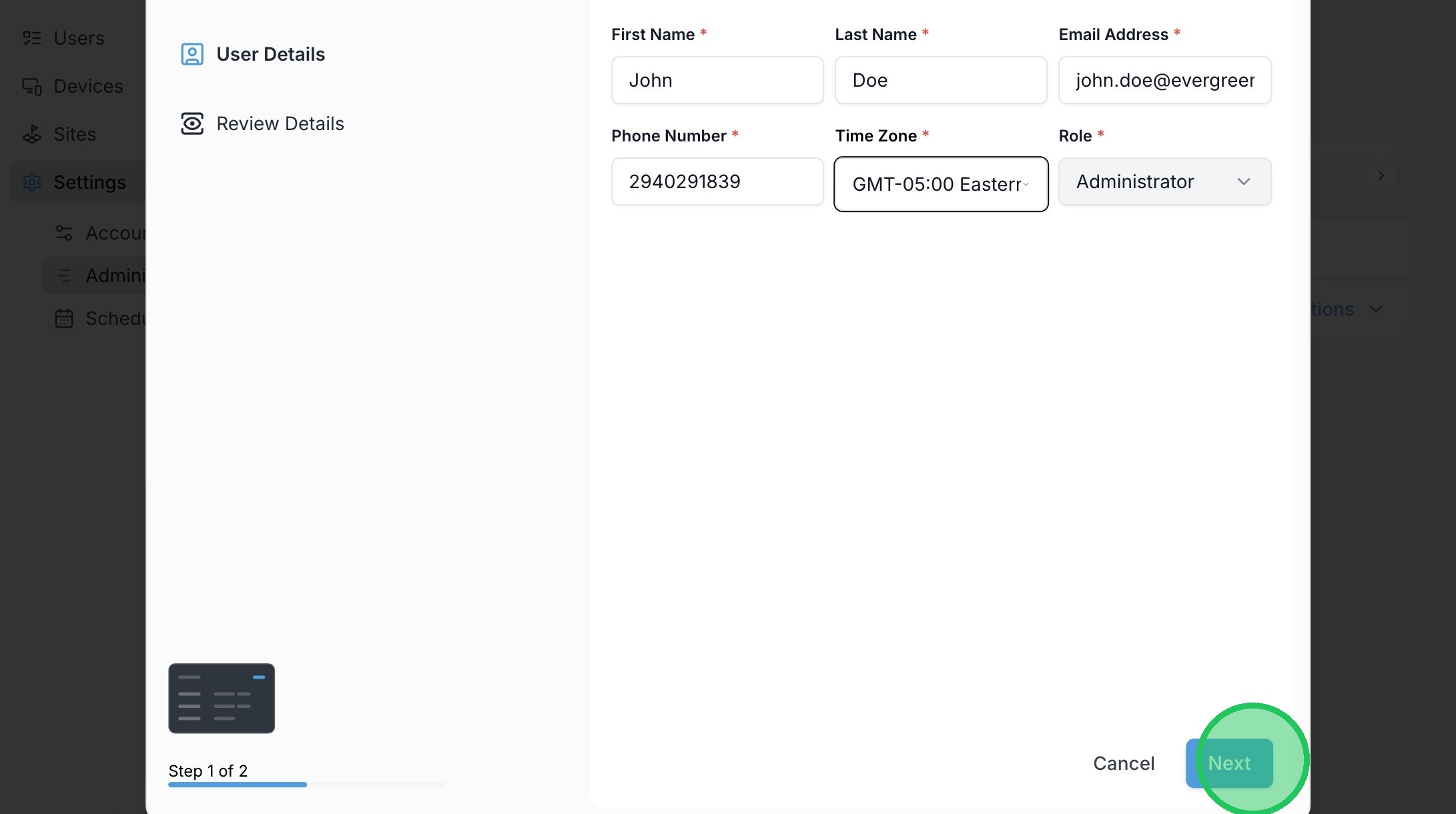Open the Time Zone dropdown
Screen dimensions: 1456x814
click(940, 184)
